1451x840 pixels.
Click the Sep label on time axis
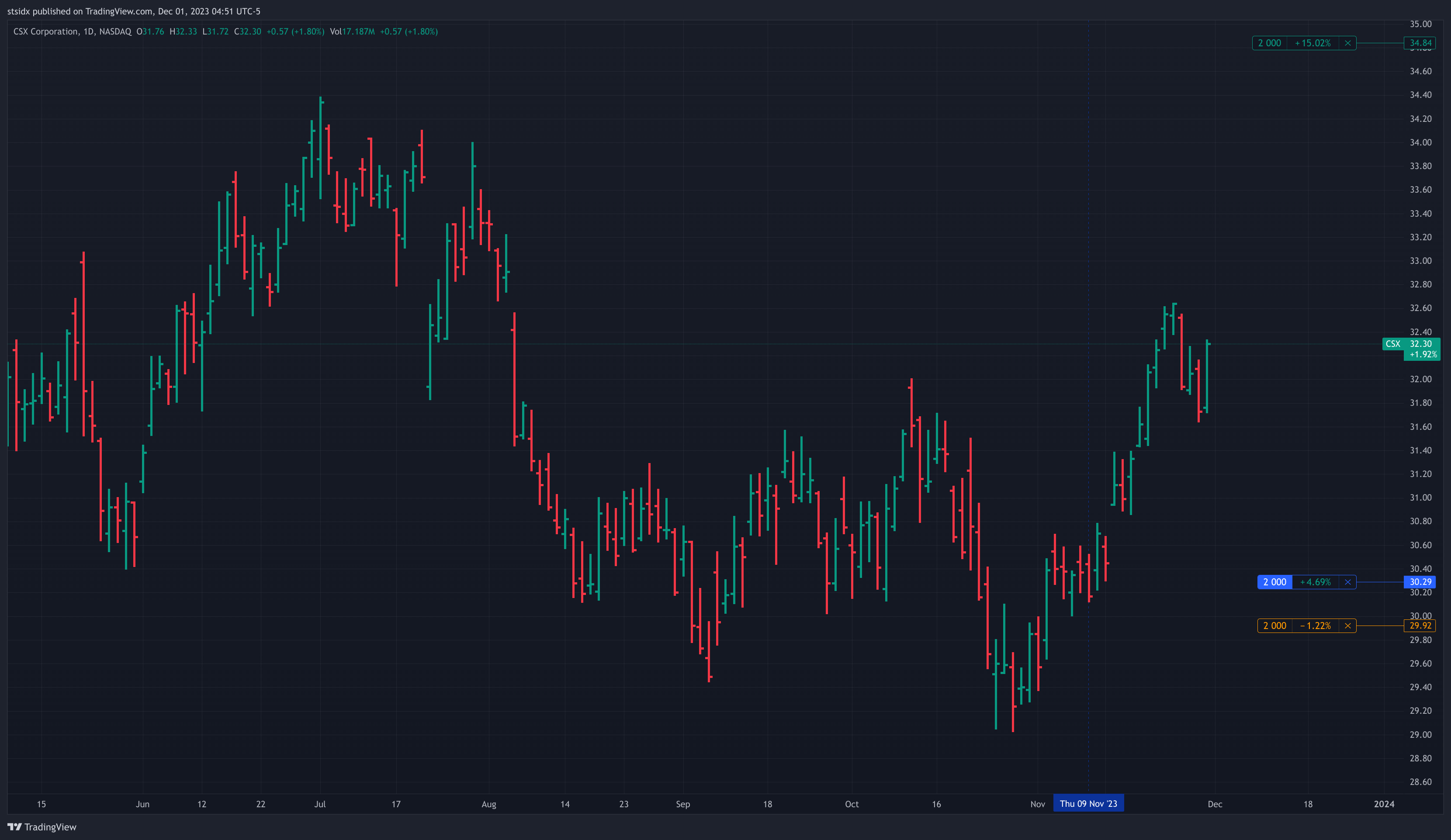pyautogui.click(x=682, y=804)
